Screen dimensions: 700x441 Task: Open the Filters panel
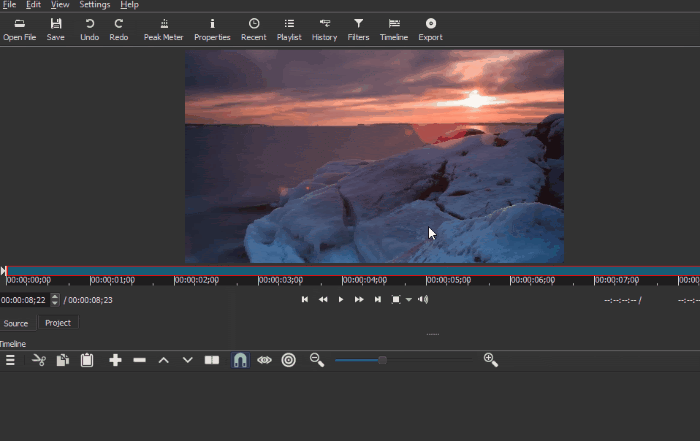358,28
